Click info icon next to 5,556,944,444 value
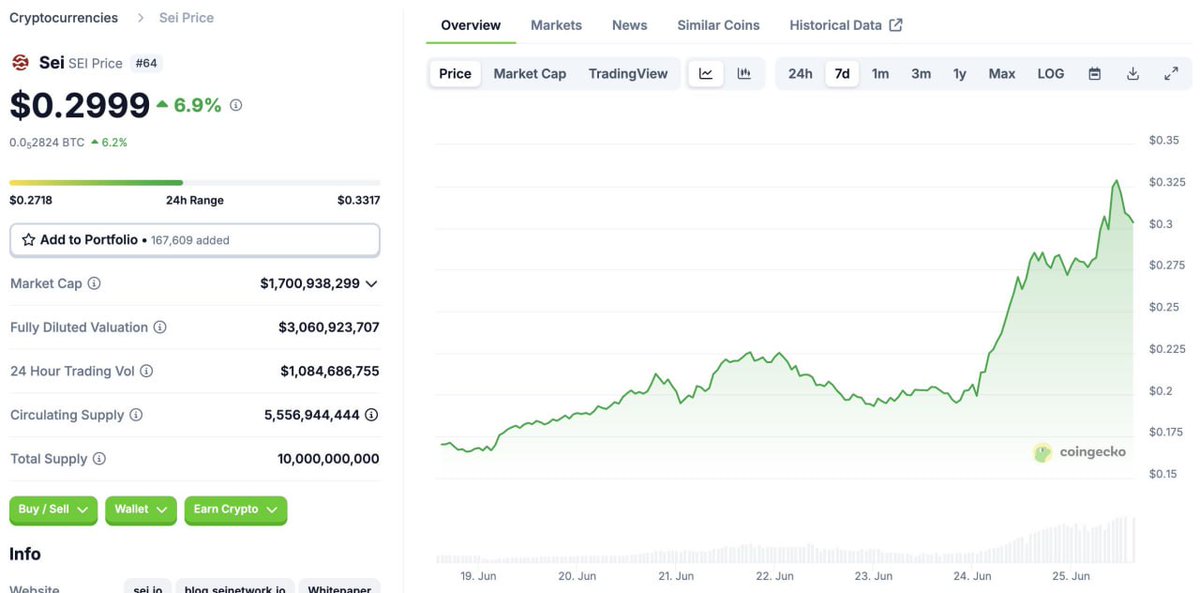This screenshot has width=1200, height=593. tap(372, 415)
